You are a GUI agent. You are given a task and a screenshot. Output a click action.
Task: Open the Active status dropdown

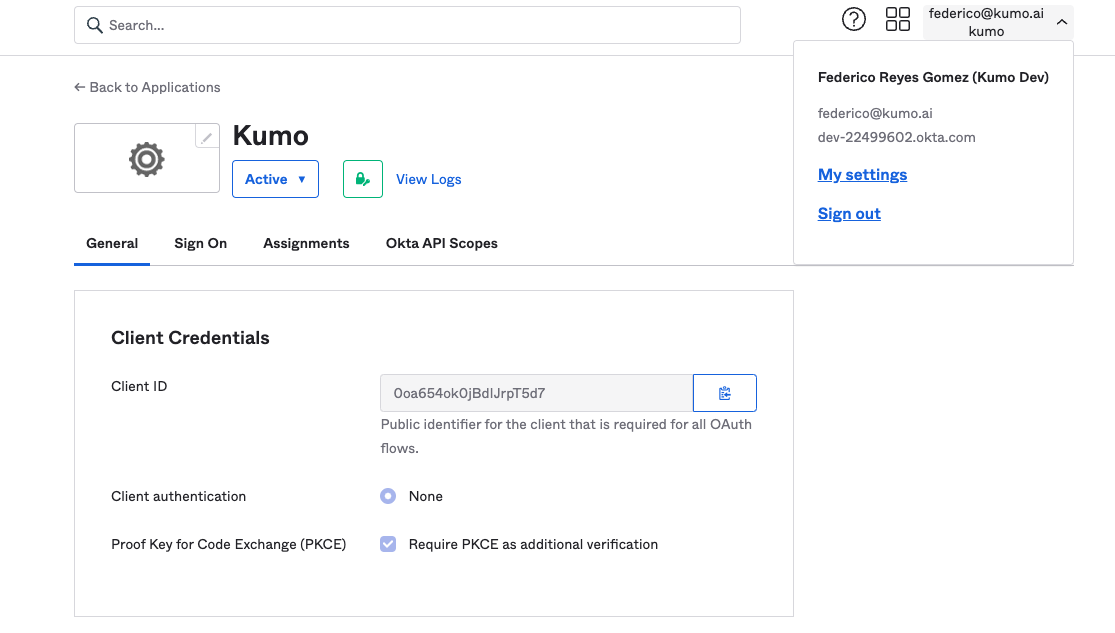click(x=275, y=179)
